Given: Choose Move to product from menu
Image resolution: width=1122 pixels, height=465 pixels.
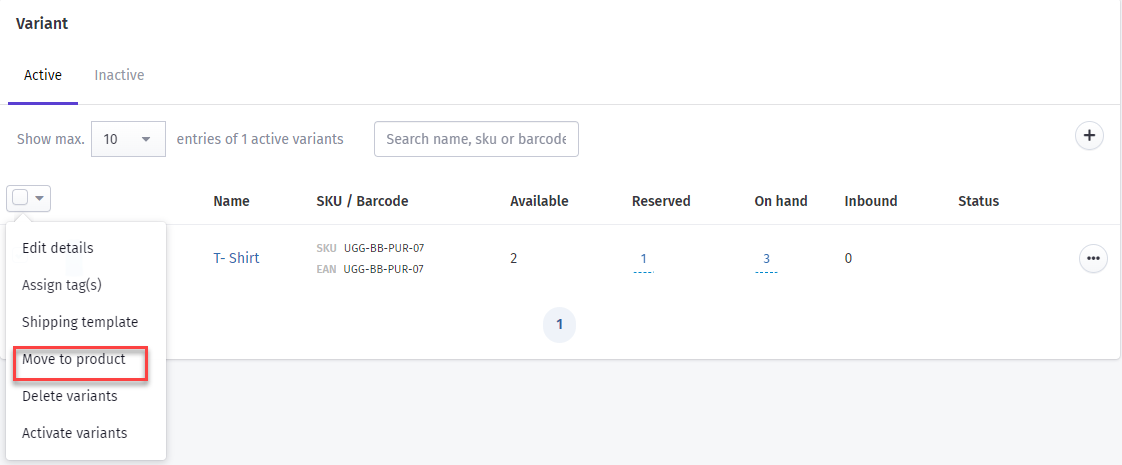Looking at the screenshot, I should pyautogui.click(x=74, y=359).
